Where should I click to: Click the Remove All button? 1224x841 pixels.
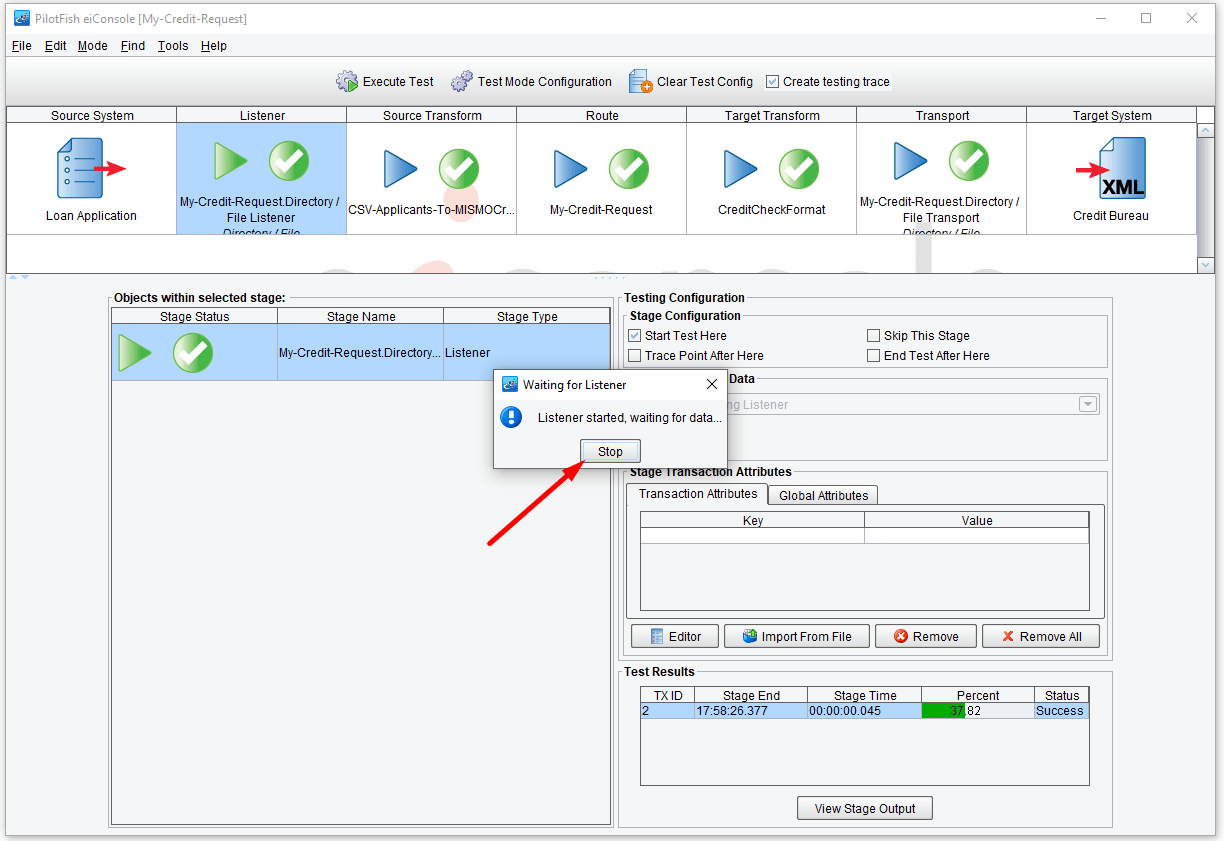[1041, 637]
